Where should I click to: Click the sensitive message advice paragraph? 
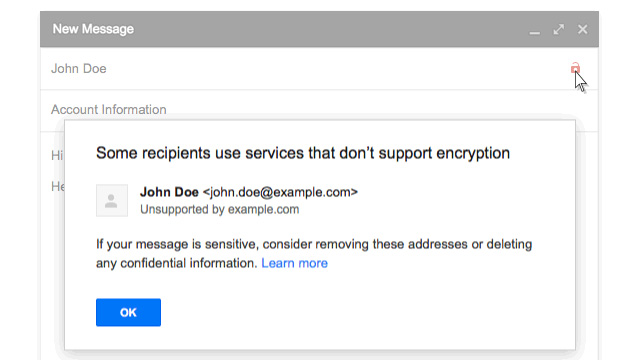[314, 253]
